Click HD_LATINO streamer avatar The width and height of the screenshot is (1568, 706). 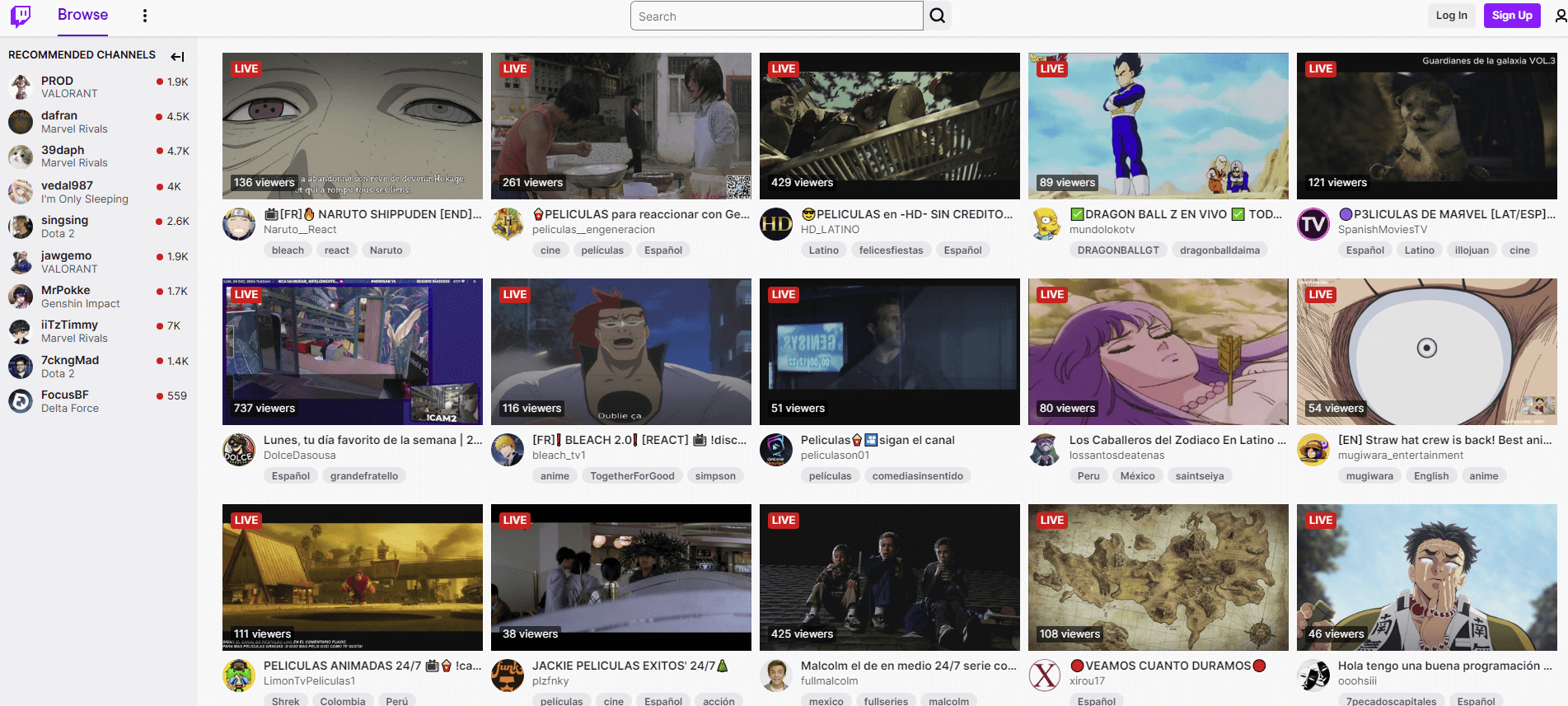776,224
